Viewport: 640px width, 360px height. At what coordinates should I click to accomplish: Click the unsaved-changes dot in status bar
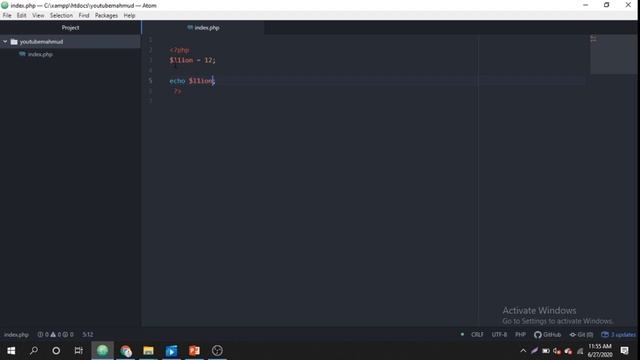[462, 334]
